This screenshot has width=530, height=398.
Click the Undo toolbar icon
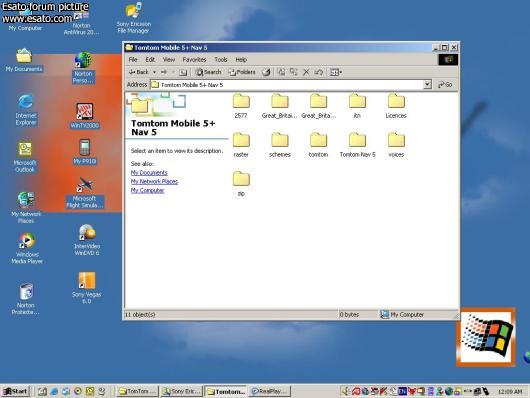318,72
